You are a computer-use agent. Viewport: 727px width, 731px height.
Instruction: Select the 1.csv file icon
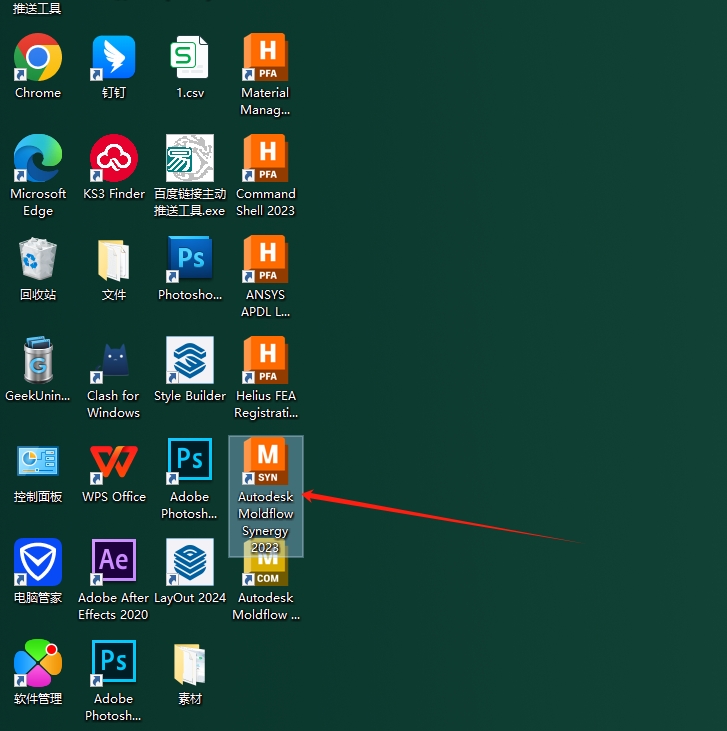click(190, 58)
